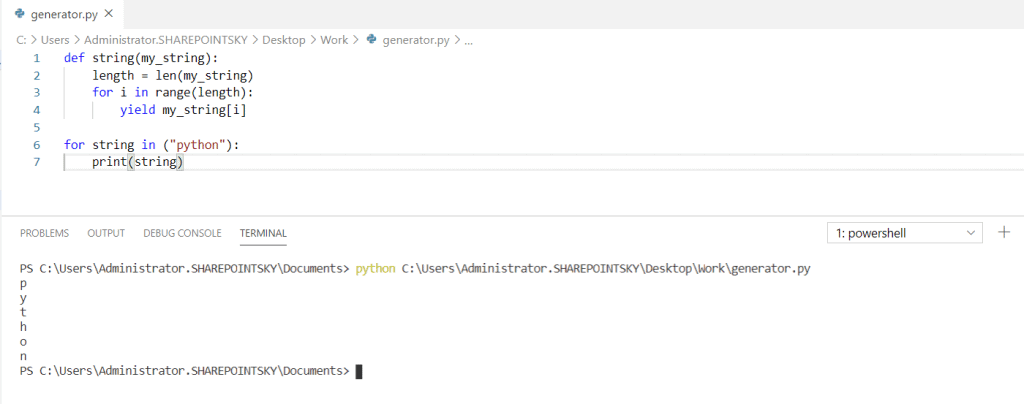Select the TERMINAL panel tab
This screenshot has height=404, width=1024.
pyautogui.click(x=263, y=233)
